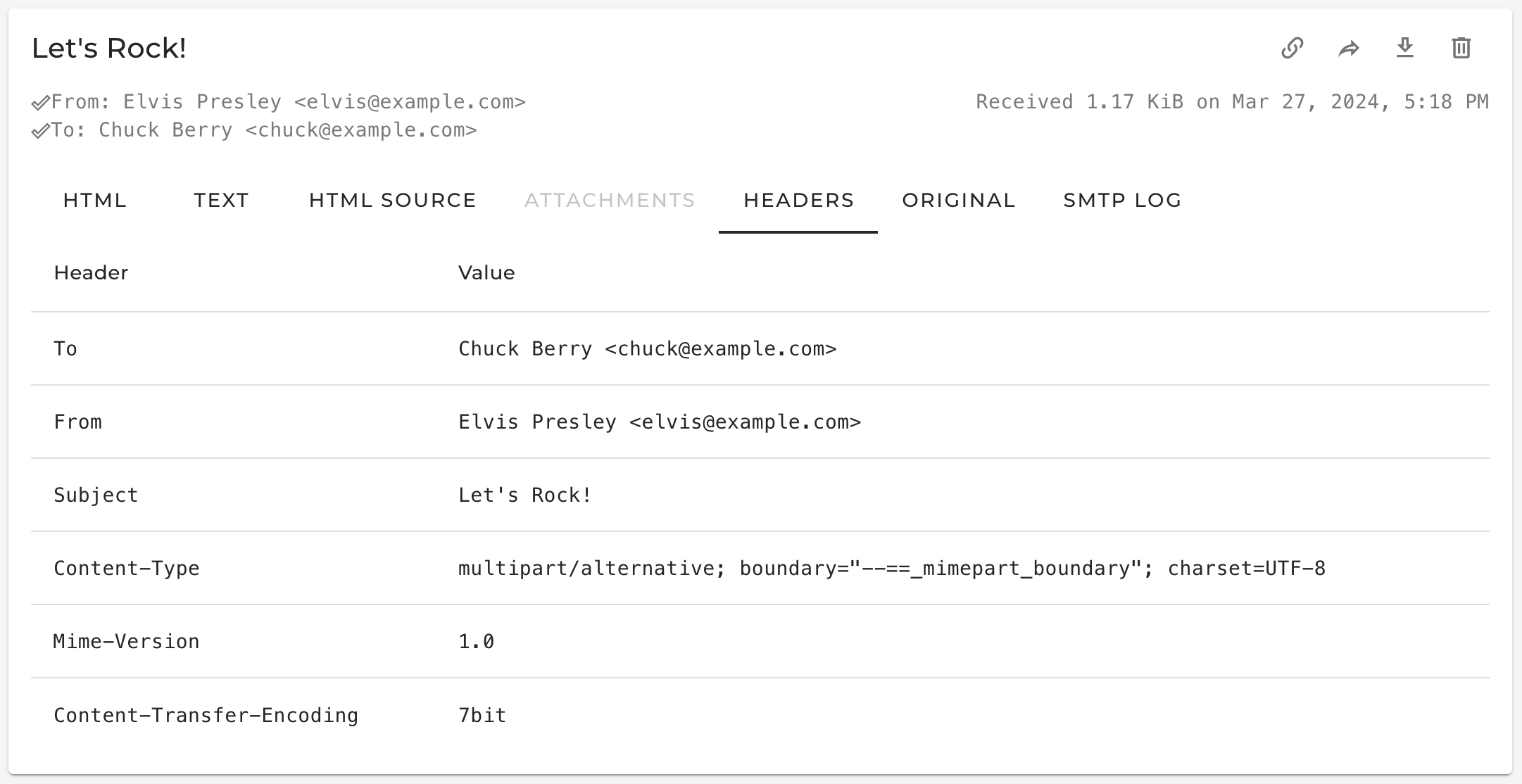Viewport: 1522px width, 784px height.
Task: Delete the message with trash icon
Action: tap(1461, 48)
